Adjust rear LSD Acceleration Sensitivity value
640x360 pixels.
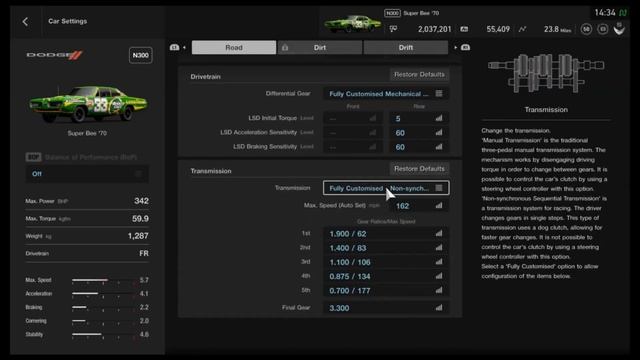(x=419, y=133)
